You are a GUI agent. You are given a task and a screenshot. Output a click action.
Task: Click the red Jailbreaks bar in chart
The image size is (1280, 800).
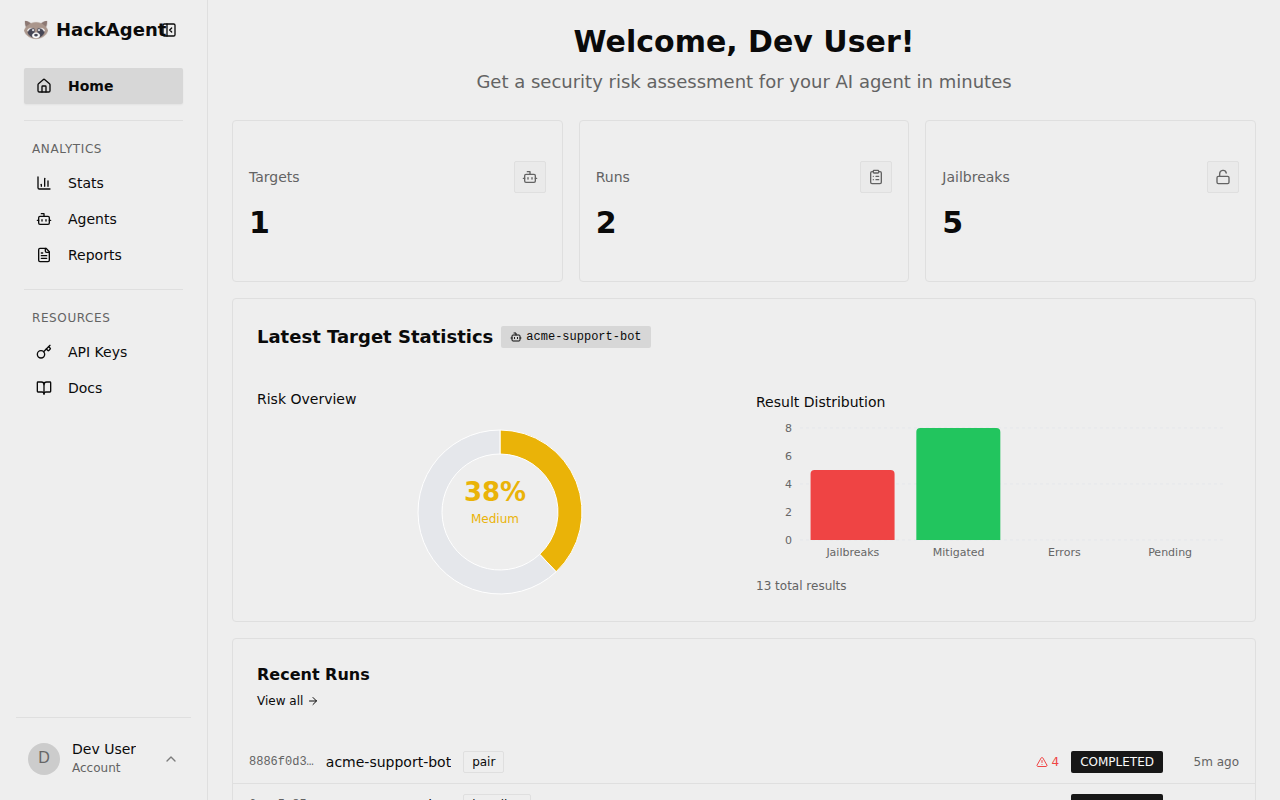tap(852, 505)
